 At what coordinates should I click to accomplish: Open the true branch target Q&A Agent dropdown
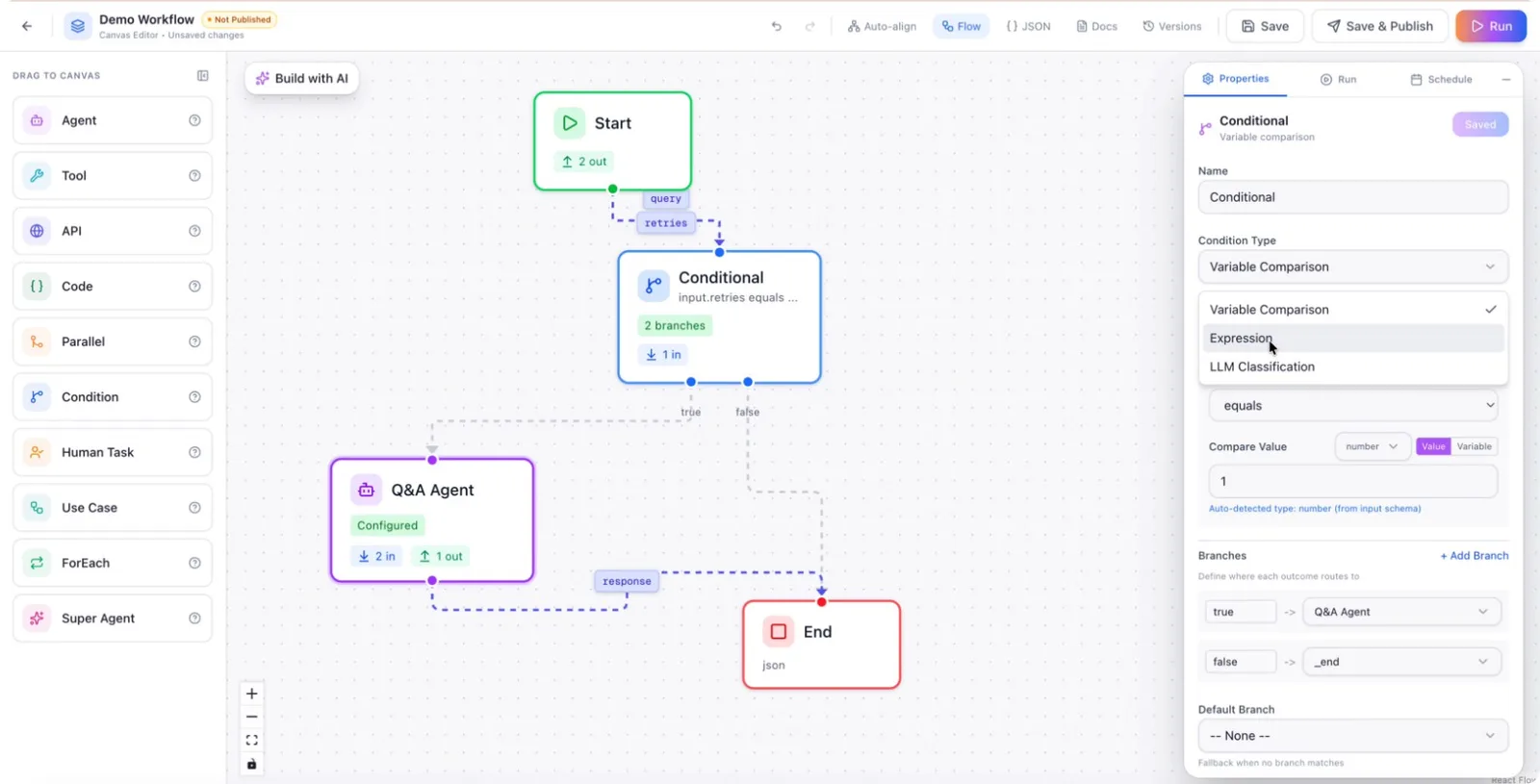click(1401, 612)
